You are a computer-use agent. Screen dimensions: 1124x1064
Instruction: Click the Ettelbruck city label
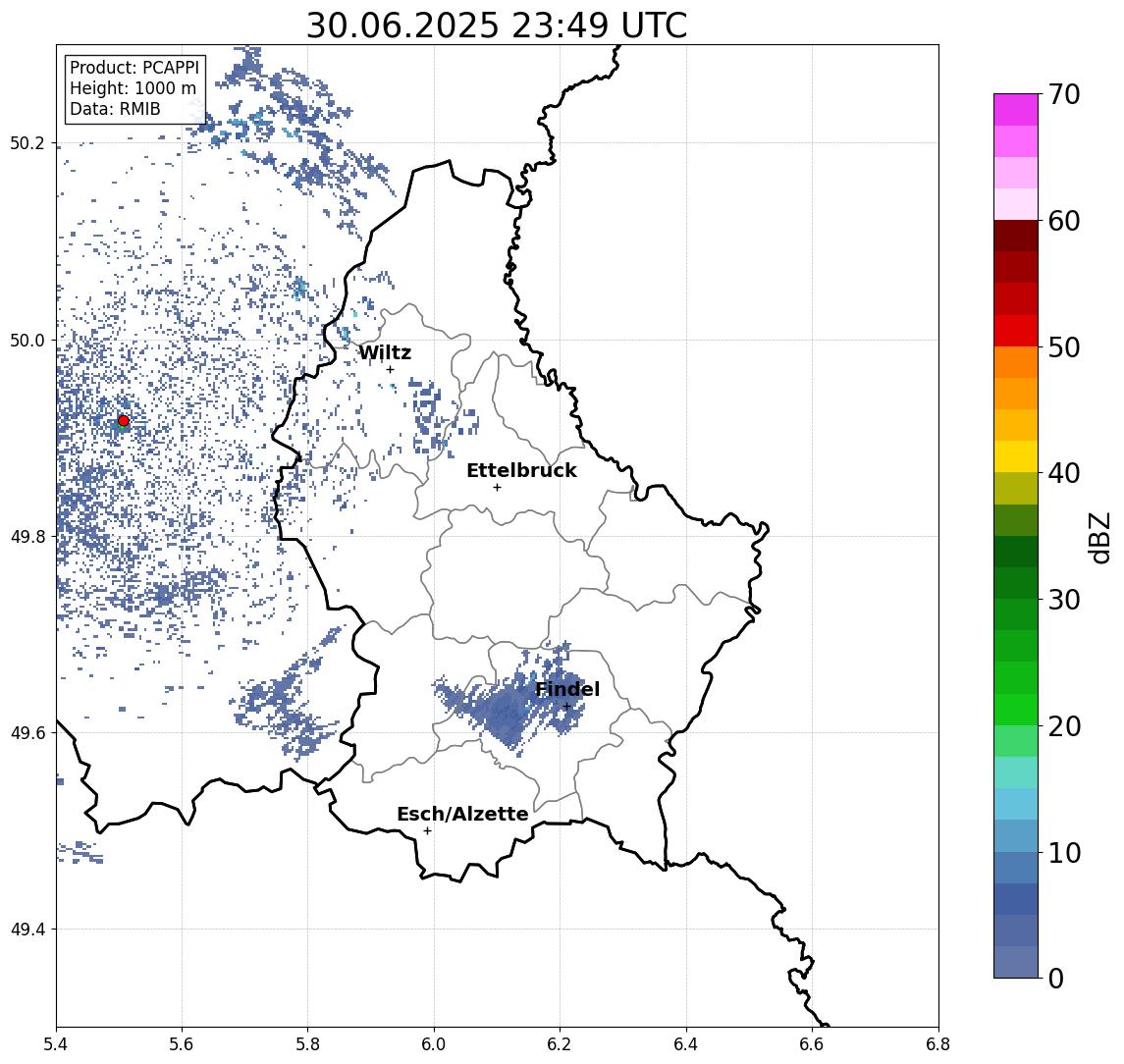[x=521, y=470]
